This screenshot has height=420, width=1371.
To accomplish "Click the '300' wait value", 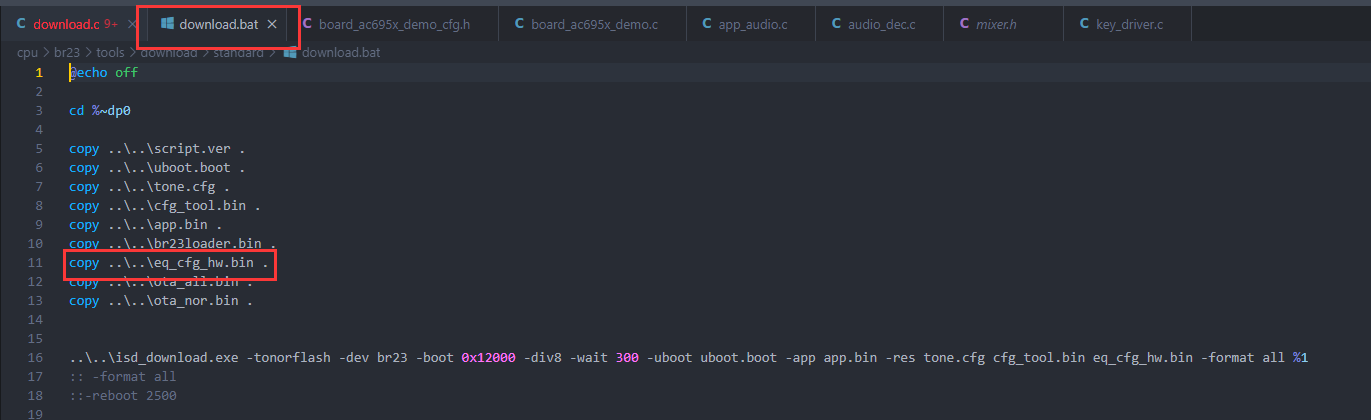I will pyautogui.click(x=627, y=358).
